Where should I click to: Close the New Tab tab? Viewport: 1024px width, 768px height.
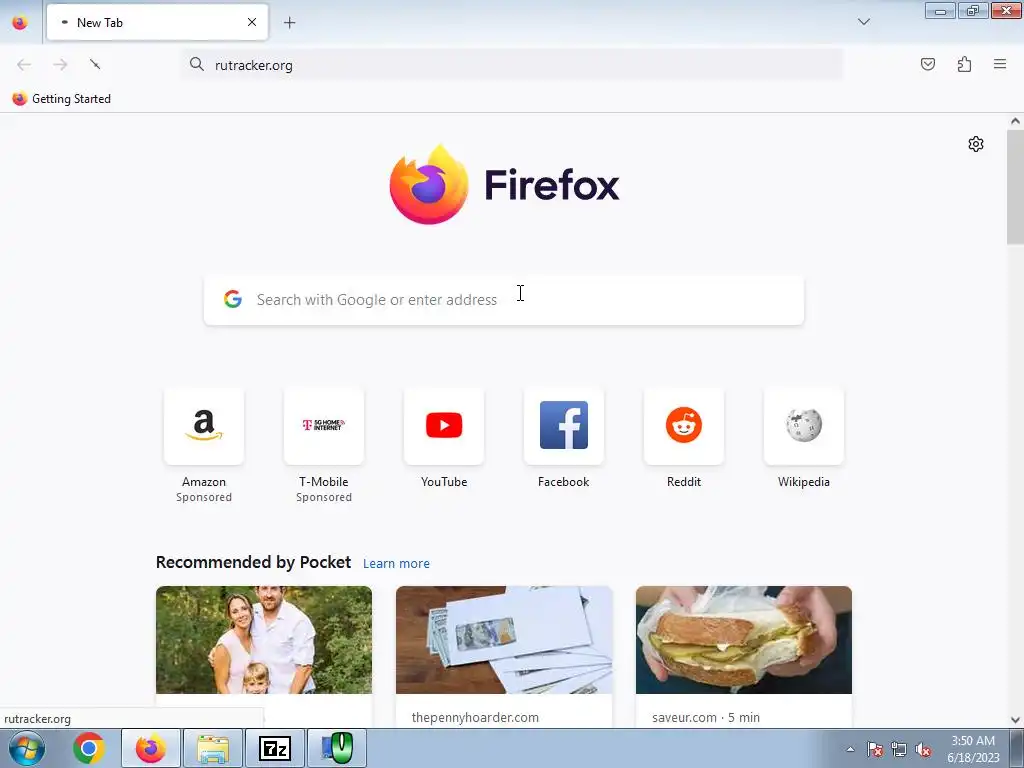coord(251,22)
